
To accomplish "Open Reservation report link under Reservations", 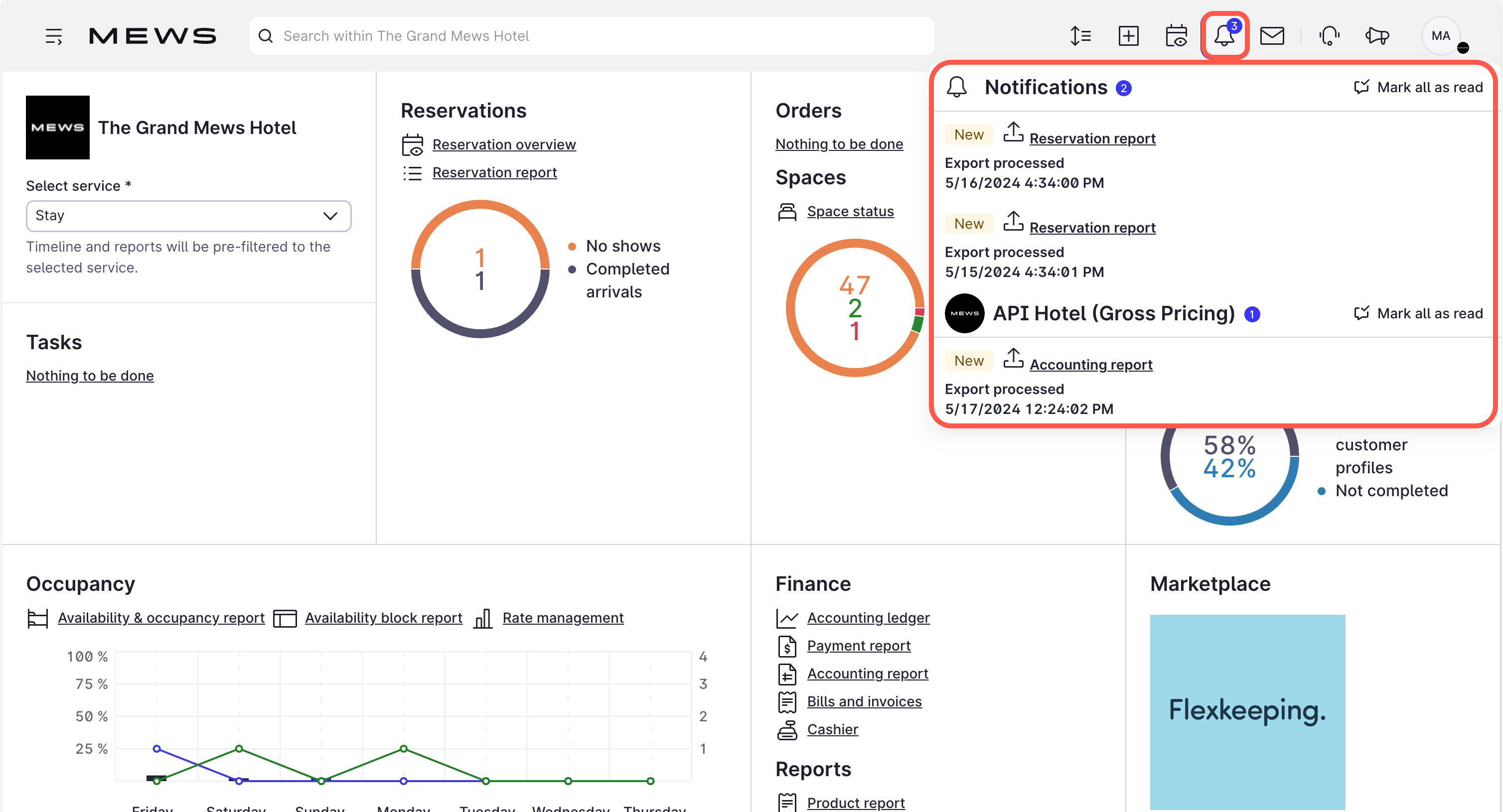I will point(494,173).
